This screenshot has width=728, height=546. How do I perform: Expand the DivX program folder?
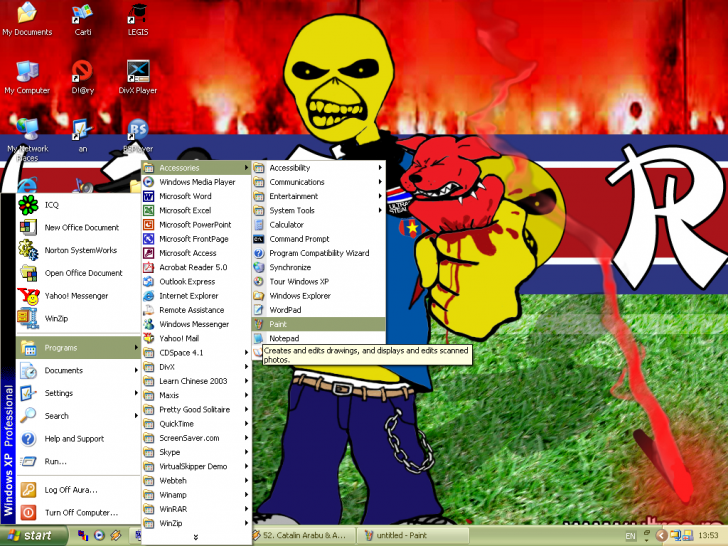(196, 367)
